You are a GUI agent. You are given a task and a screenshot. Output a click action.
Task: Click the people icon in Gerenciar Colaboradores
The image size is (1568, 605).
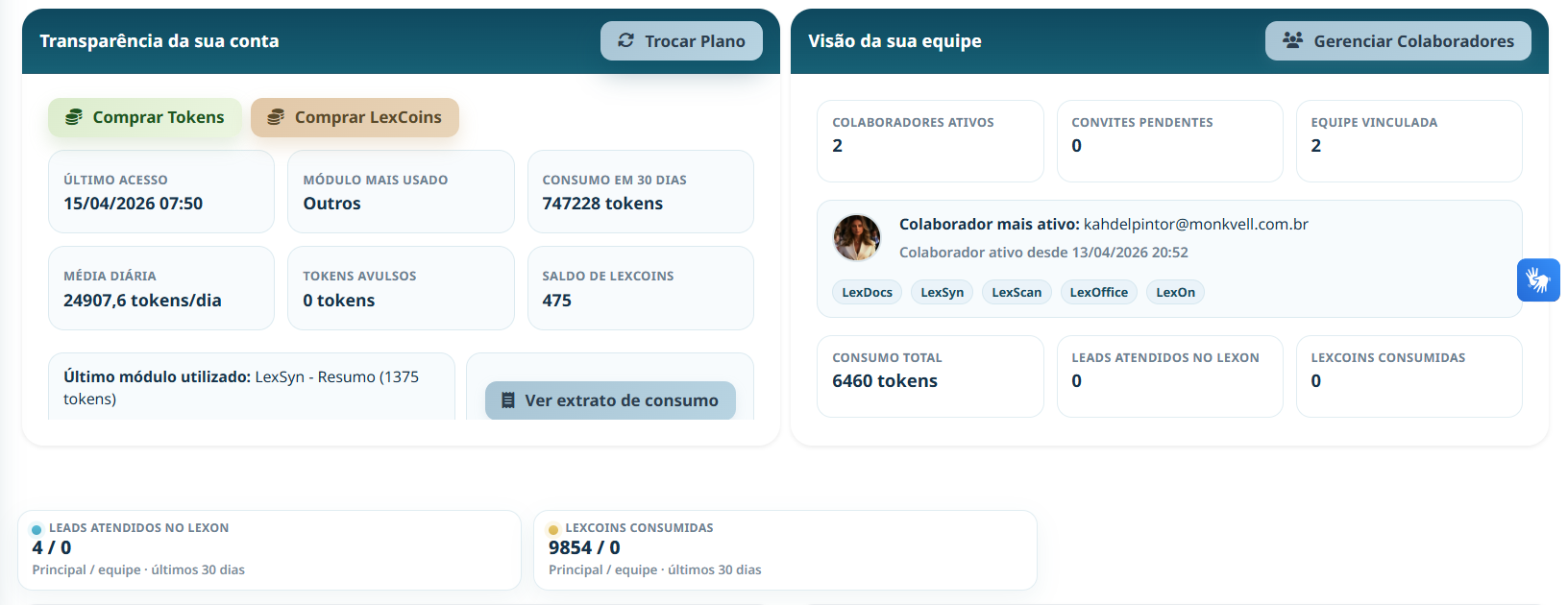1293,40
